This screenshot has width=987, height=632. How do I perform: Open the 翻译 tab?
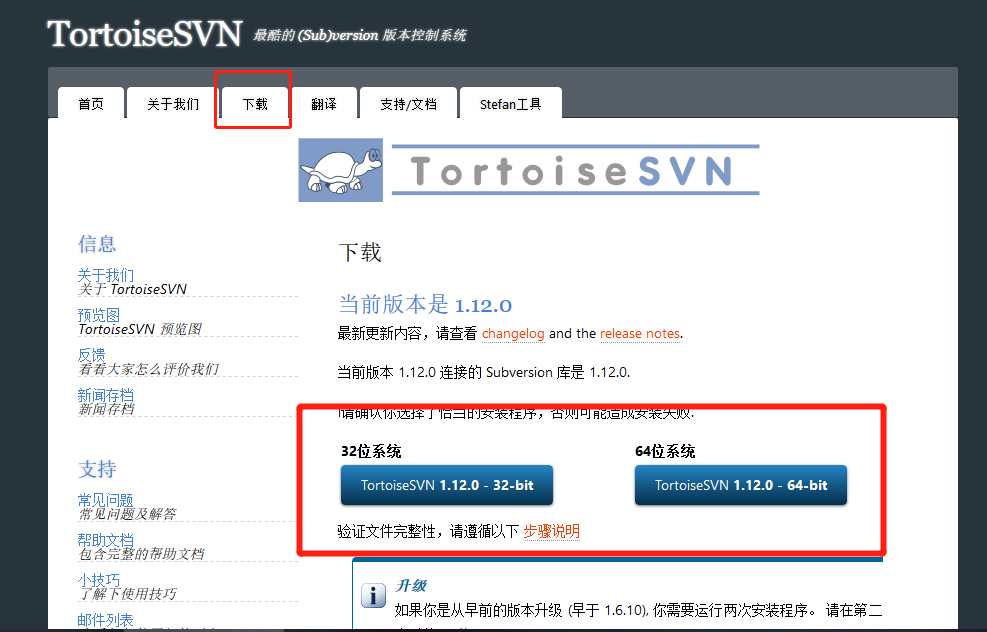pos(324,104)
